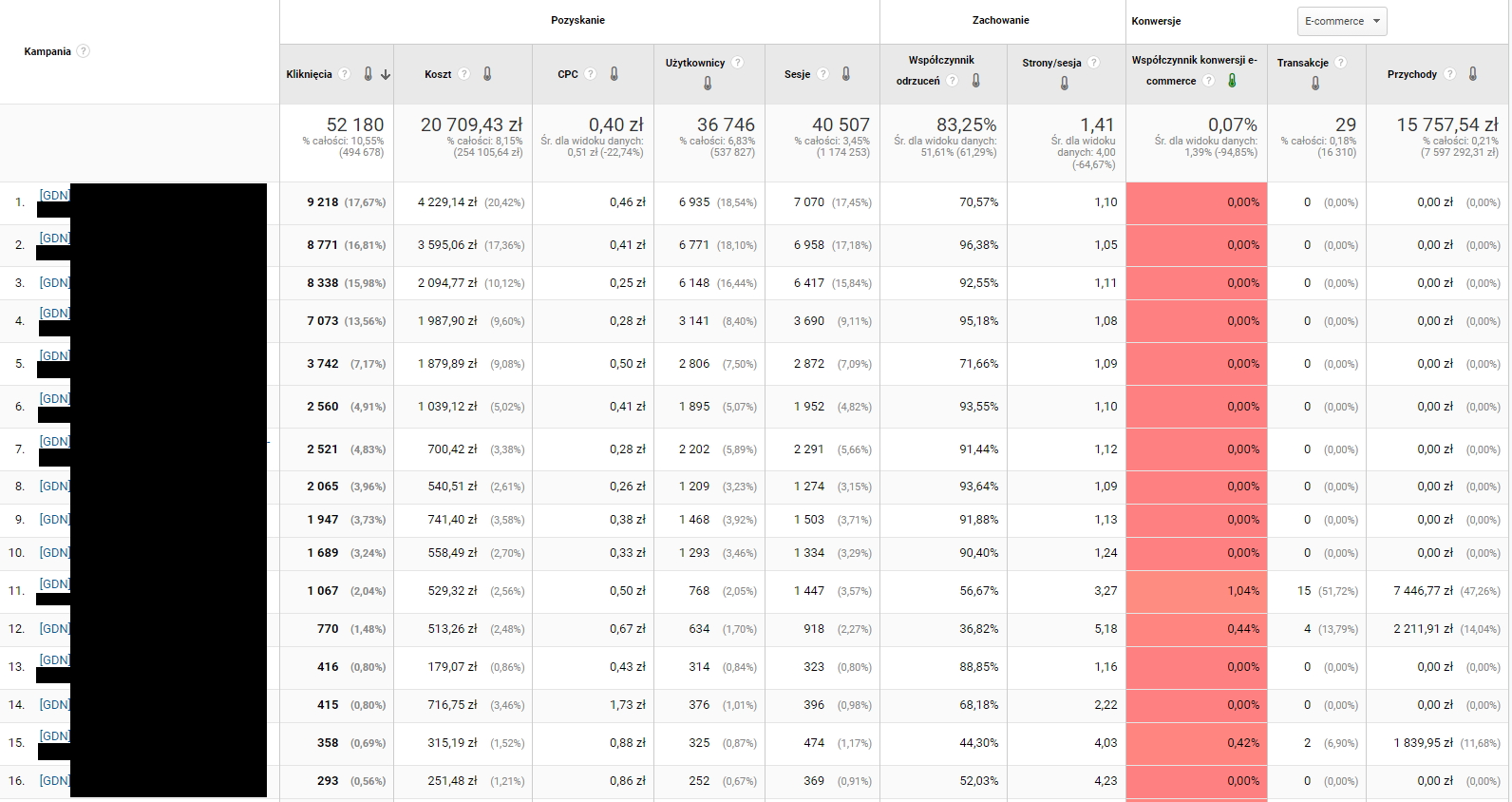The height and width of the screenshot is (802, 1512).
Task: Sort the table by Przychody column header
Action: (x=1411, y=74)
